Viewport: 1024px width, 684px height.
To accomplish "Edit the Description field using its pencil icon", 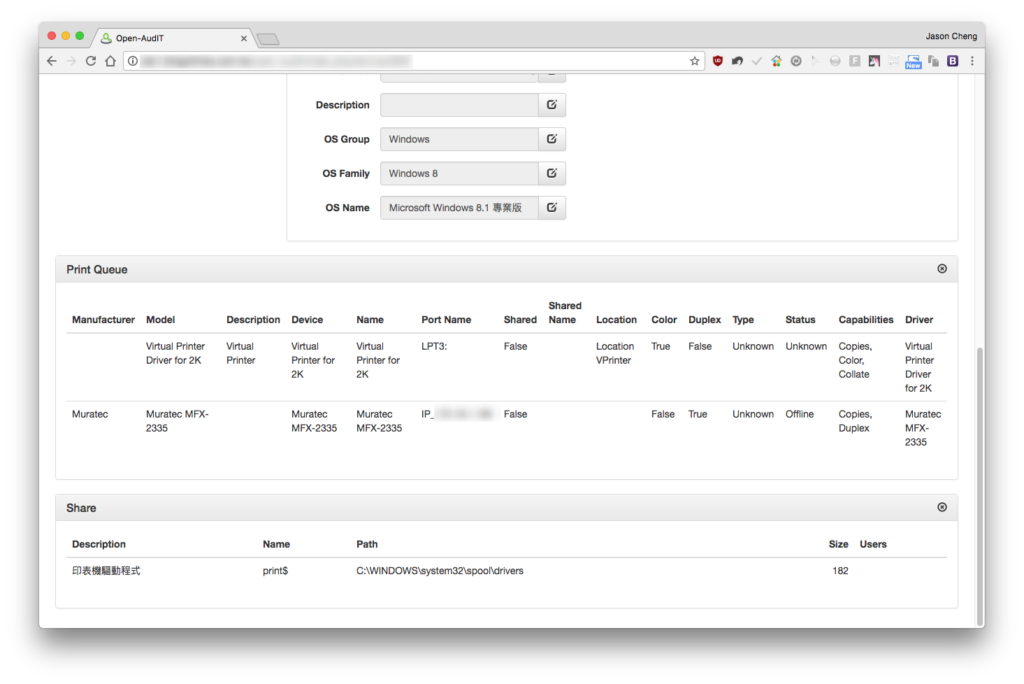I will (x=552, y=105).
